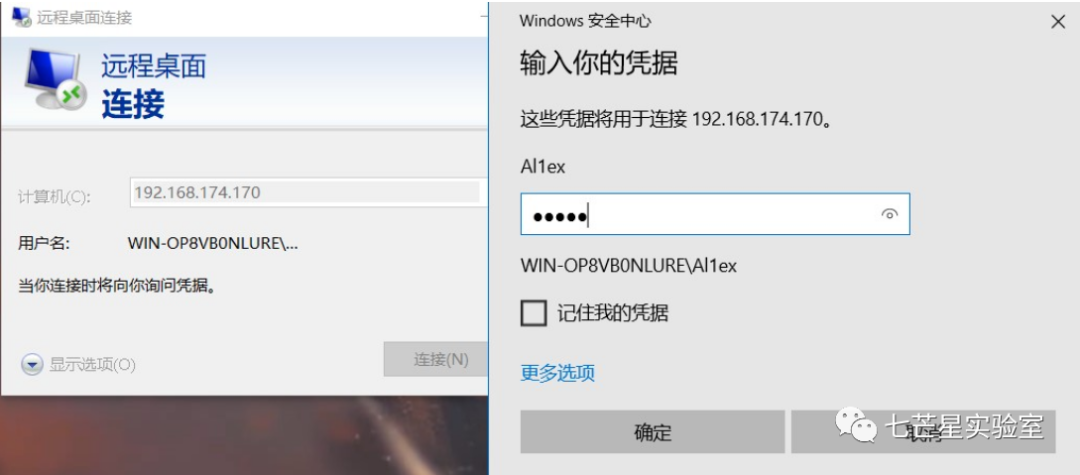Image resolution: width=1080 pixels, height=475 pixels.
Task: Click the large Remote Desktop monitor logo
Action: 55,81
